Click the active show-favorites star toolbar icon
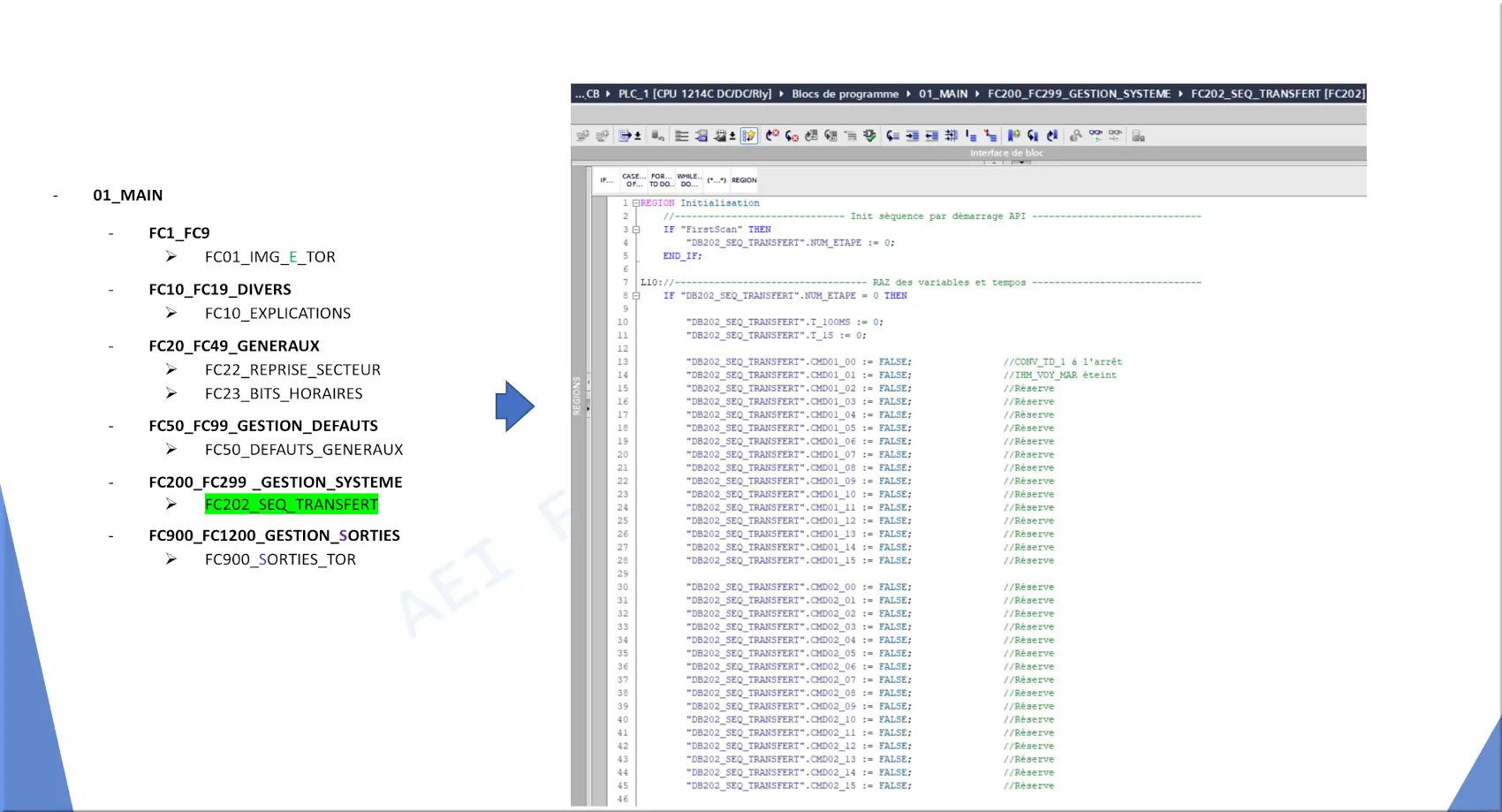1502x812 pixels. [x=749, y=135]
